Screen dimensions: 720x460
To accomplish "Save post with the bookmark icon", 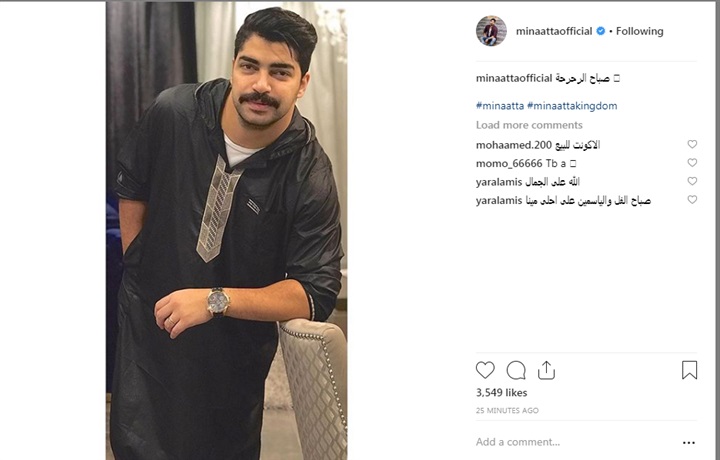I will point(689,370).
